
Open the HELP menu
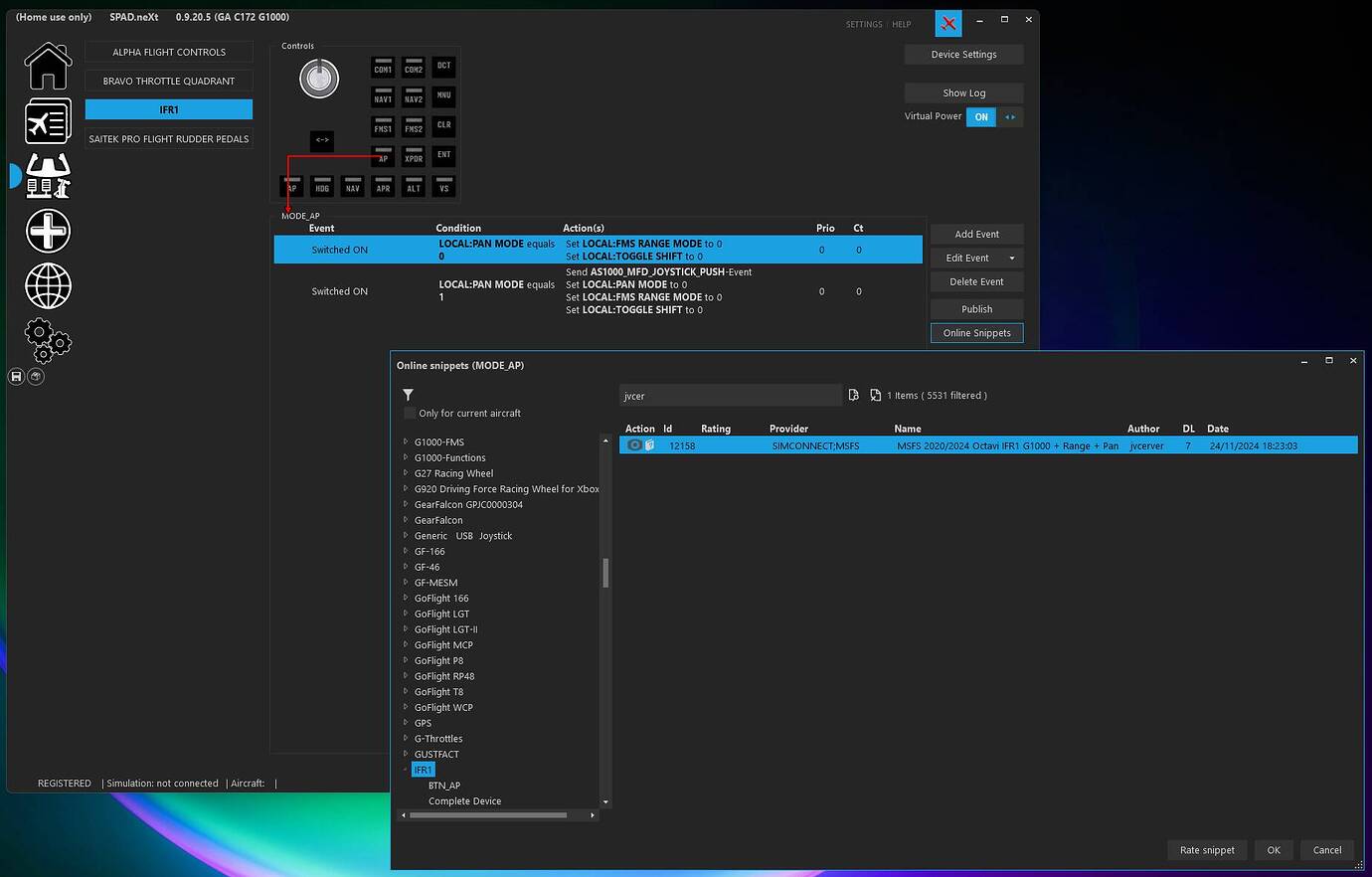point(901,24)
